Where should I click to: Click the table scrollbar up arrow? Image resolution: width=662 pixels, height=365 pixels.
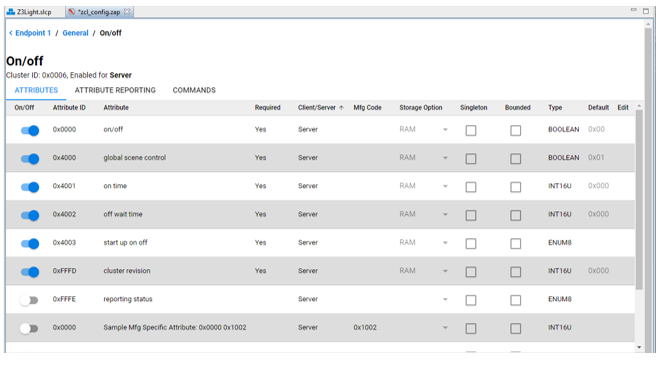(639, 106)
